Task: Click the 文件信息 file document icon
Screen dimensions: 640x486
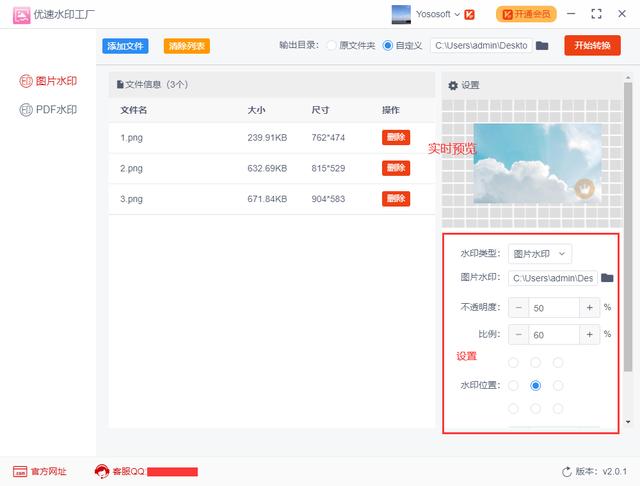Action: point(120,84)
